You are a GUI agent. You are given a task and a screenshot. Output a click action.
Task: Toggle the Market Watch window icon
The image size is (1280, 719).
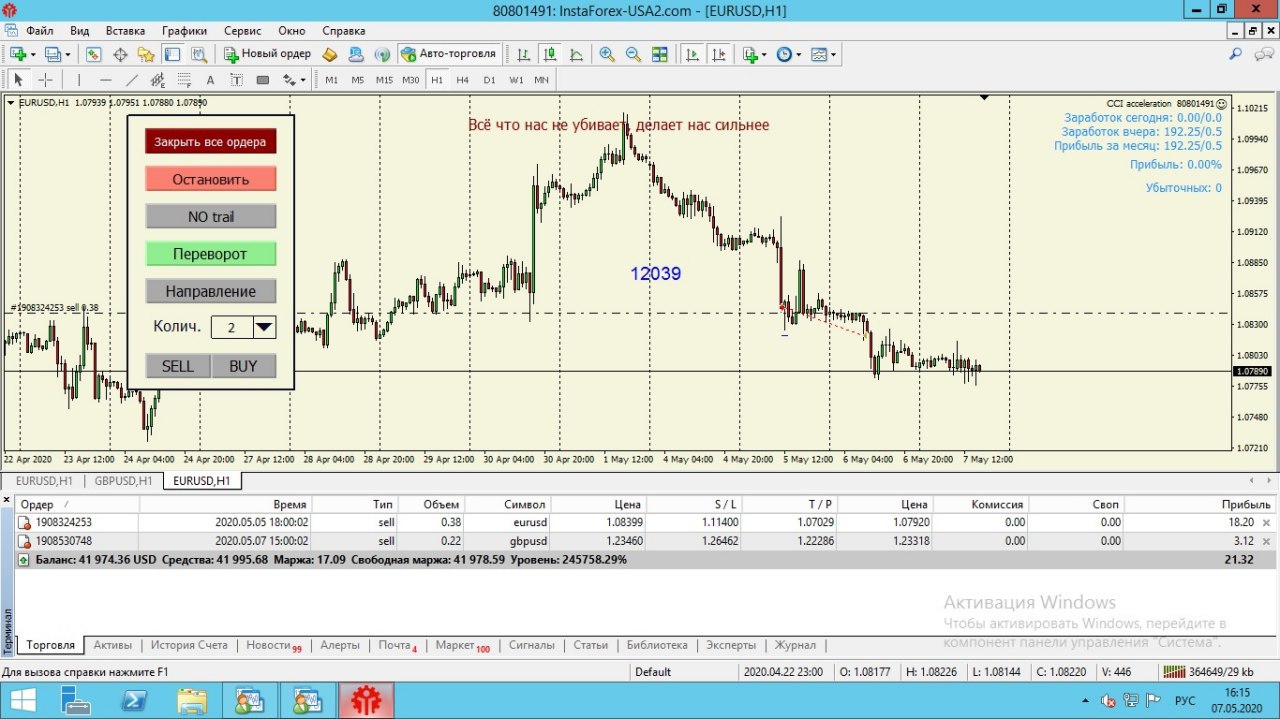click(94, 54)
